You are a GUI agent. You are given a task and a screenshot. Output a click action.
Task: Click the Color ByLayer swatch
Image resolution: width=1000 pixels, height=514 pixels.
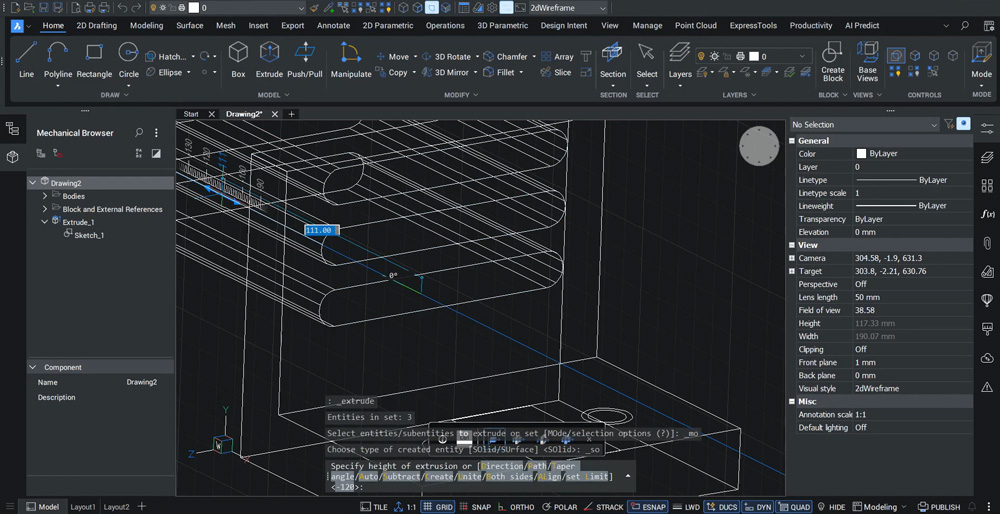click(x=861, y=154)
